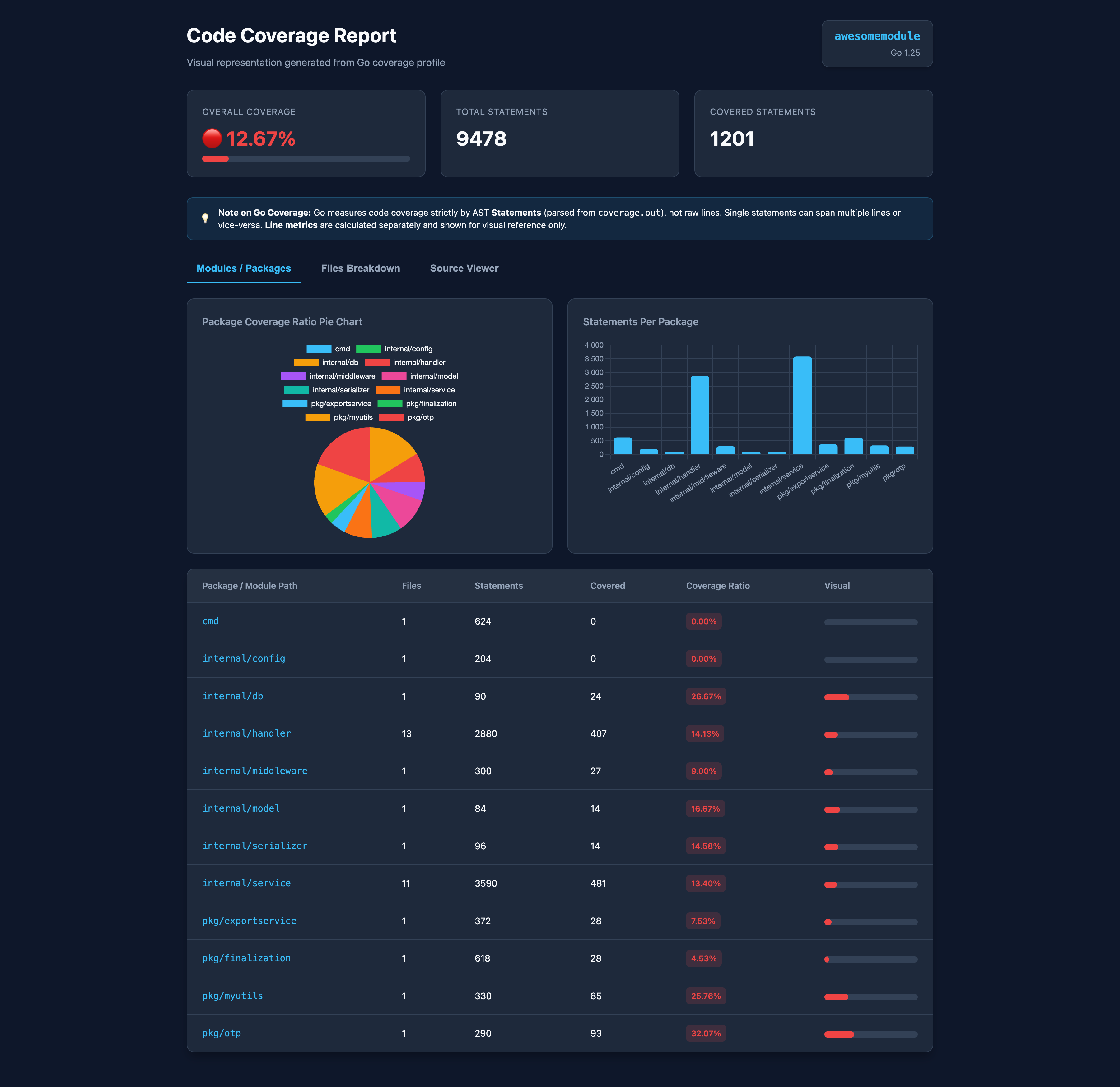Open the internal/model package link

tap(241, 808)
